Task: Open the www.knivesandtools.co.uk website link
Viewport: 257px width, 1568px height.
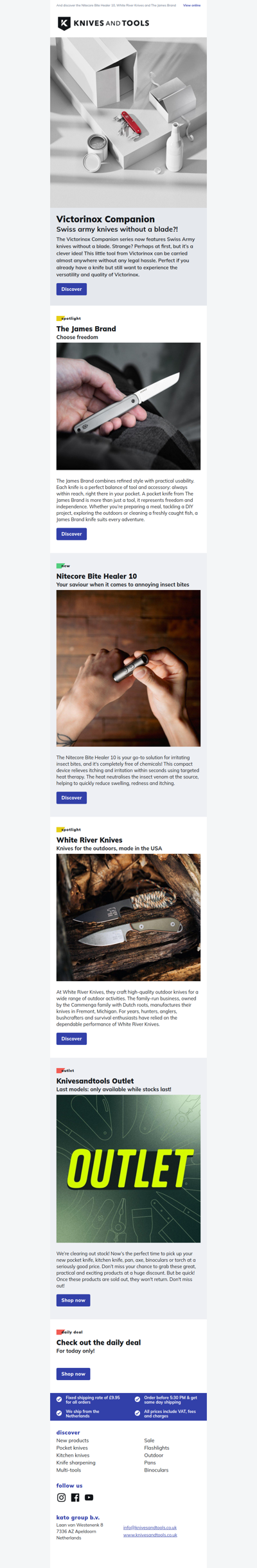Action: tap(150, 1535)
